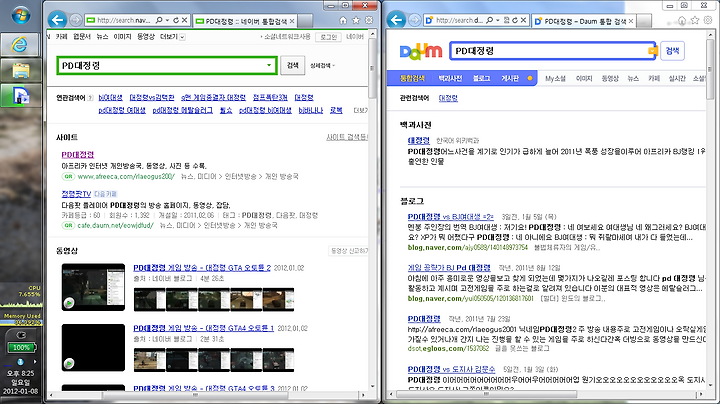Screen dimensions: 720x404
Task: Click the back arrow in Daum window
Action: [x=396, y=20]
